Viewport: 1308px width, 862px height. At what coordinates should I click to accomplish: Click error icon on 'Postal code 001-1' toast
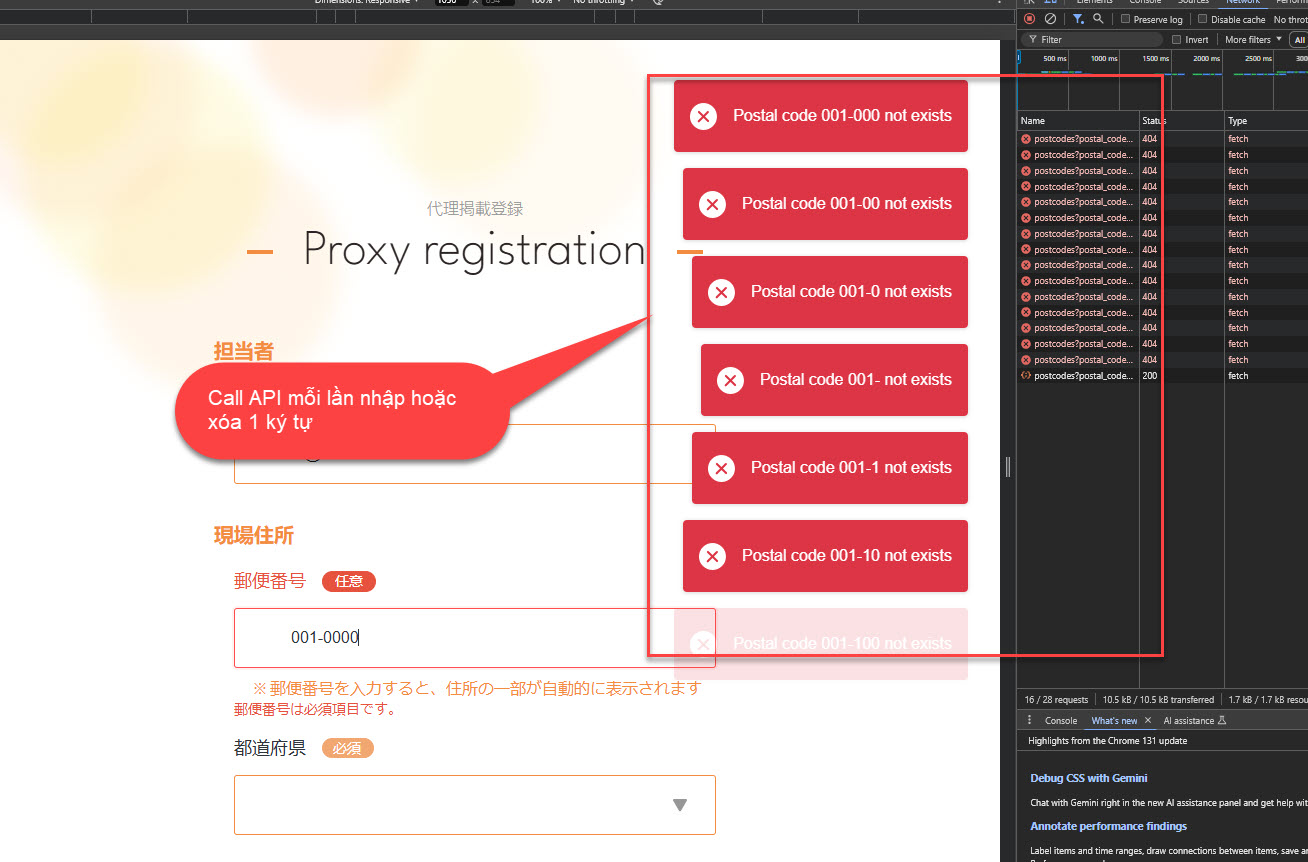[721, 468]
